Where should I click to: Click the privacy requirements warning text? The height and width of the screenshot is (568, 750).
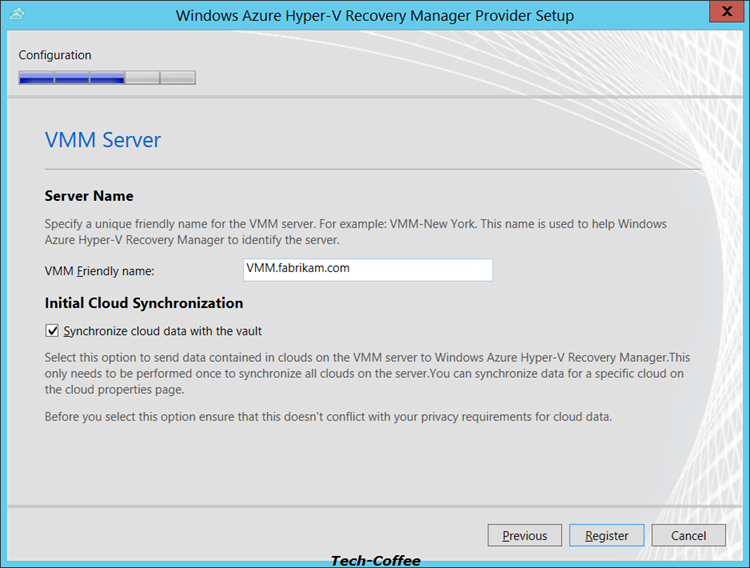coord(328,417)
